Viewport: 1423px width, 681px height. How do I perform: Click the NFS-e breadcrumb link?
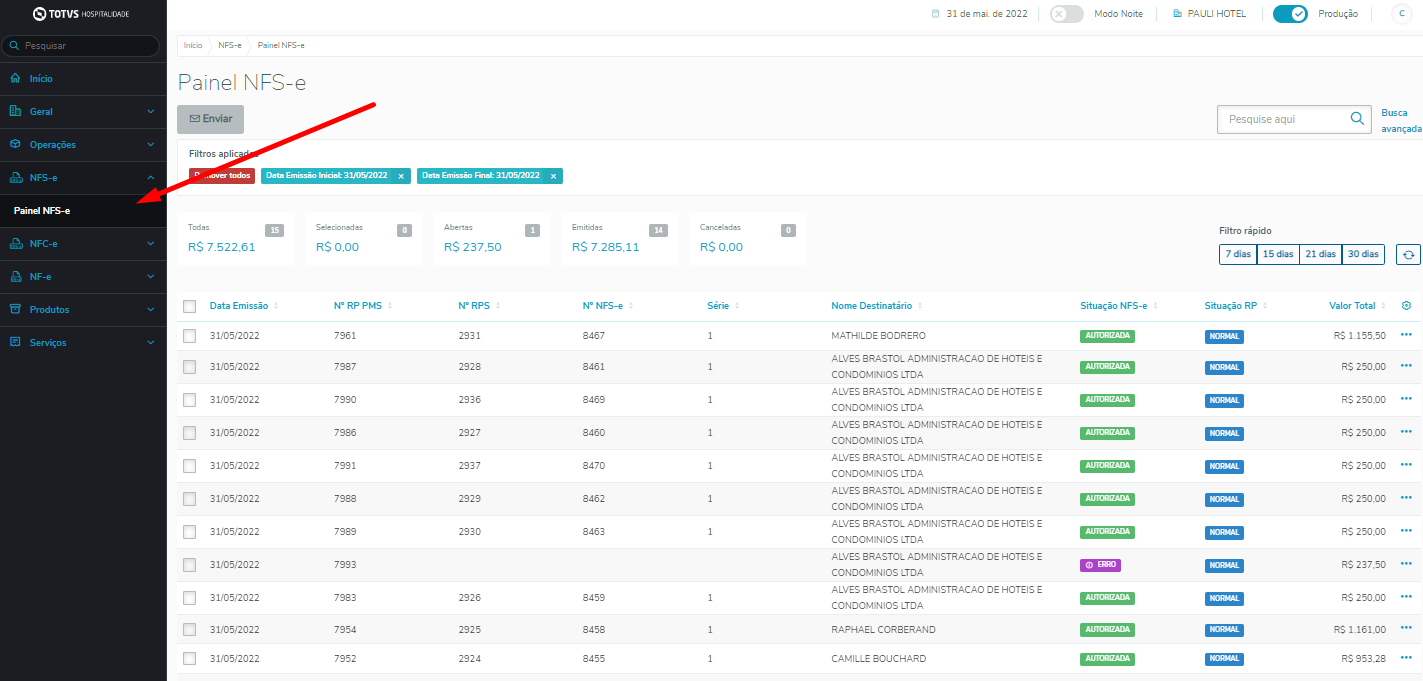coord(230,46)
